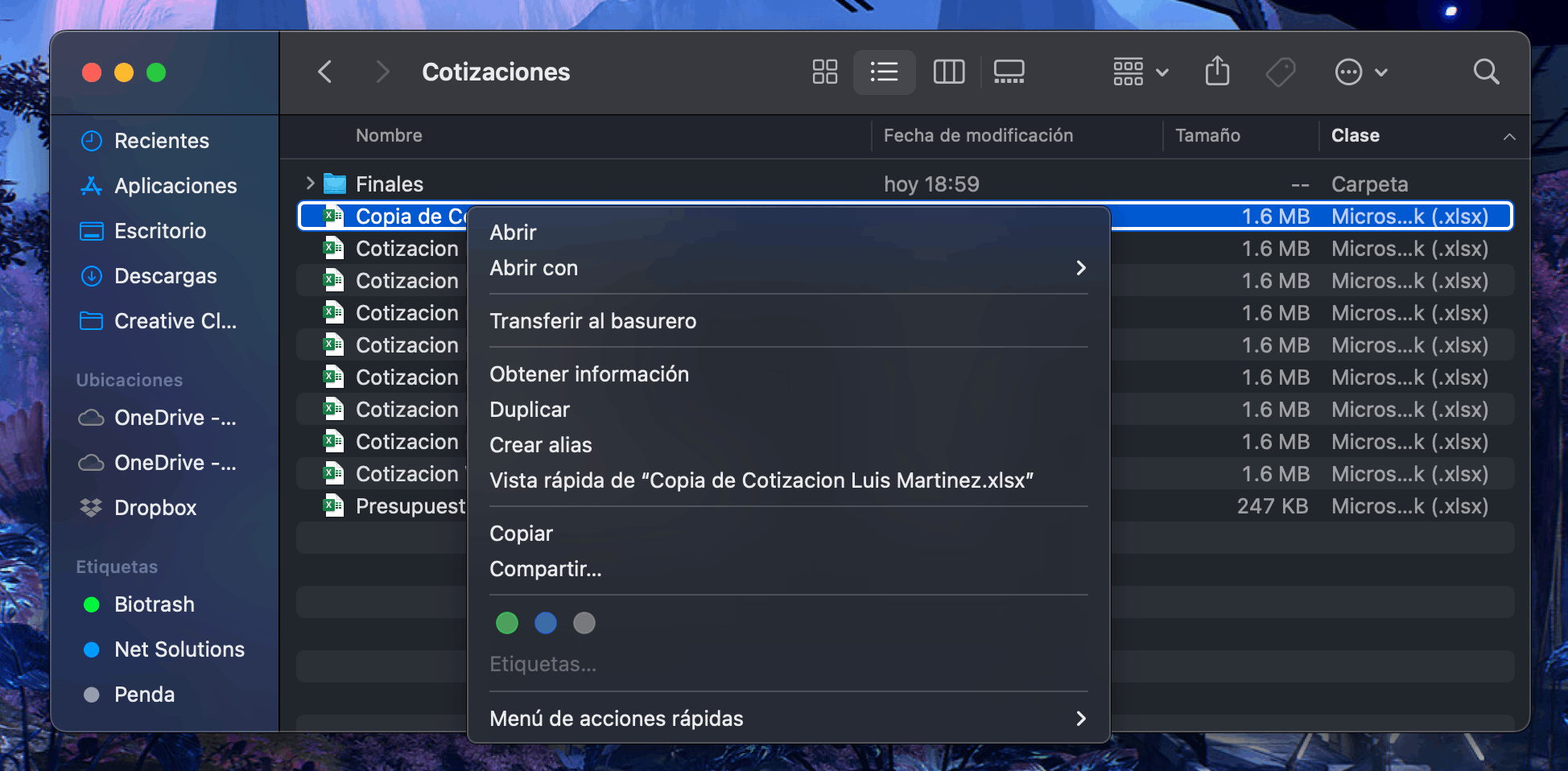The image size is (1568, 771).
Task: Go forward with the right chevron arrow
Action: (382, 72)
